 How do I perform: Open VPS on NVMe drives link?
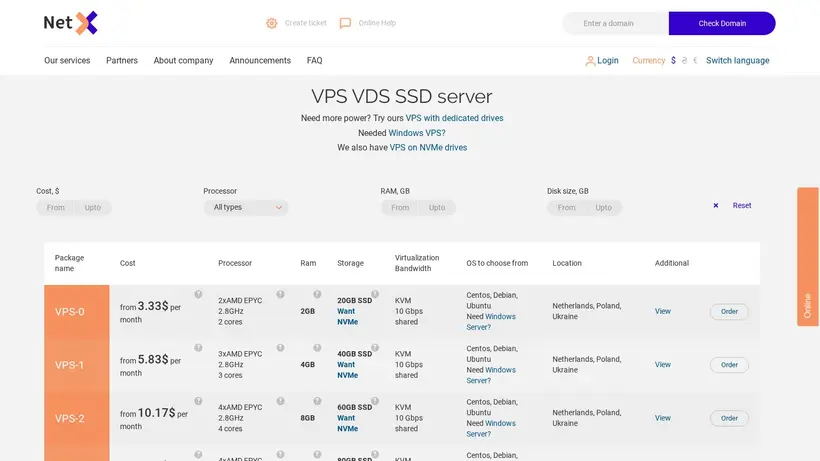click(x=428, y=147)
